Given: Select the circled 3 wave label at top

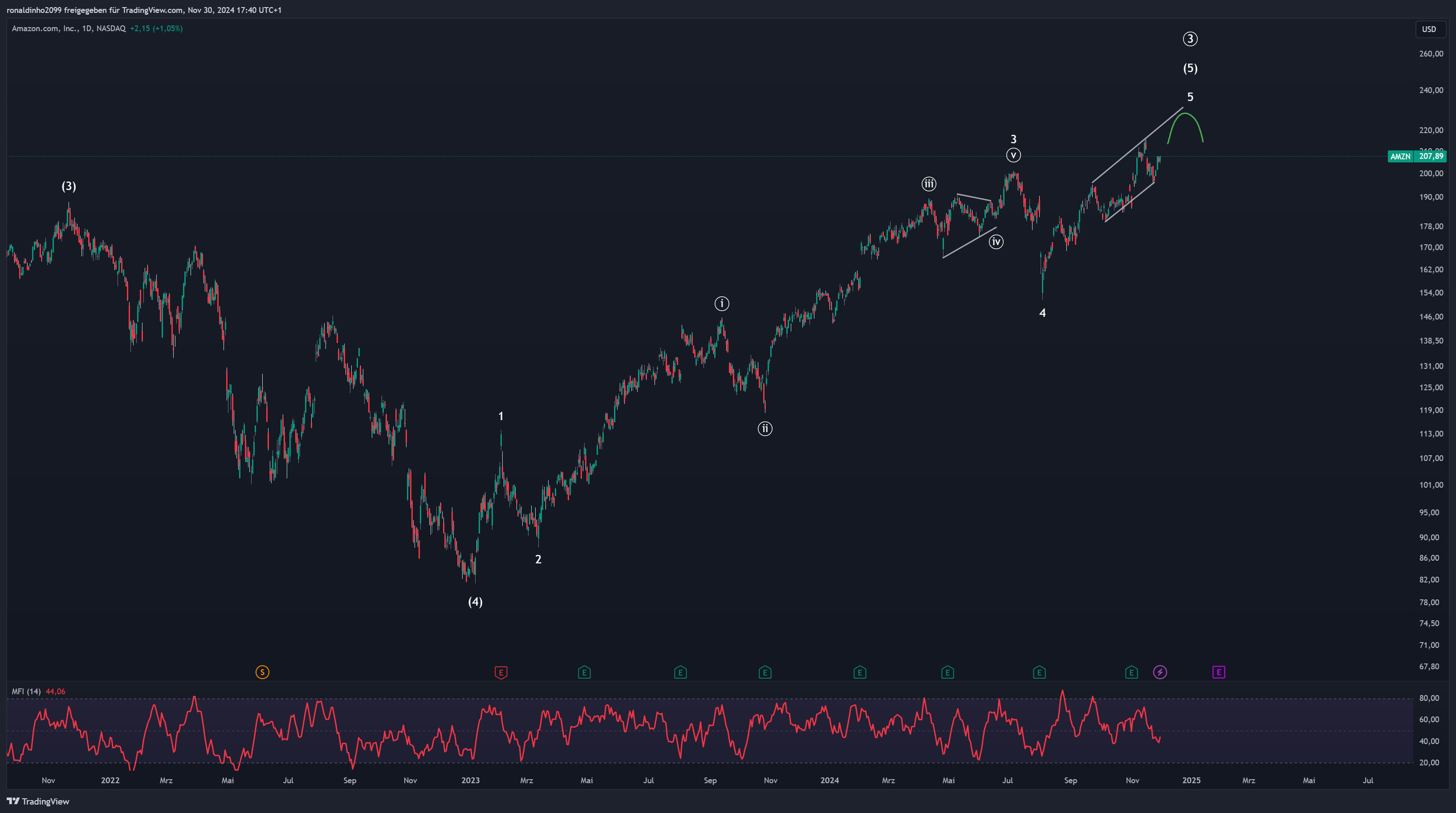Looking at the screenshot, I should click(x=1190, y=39).
